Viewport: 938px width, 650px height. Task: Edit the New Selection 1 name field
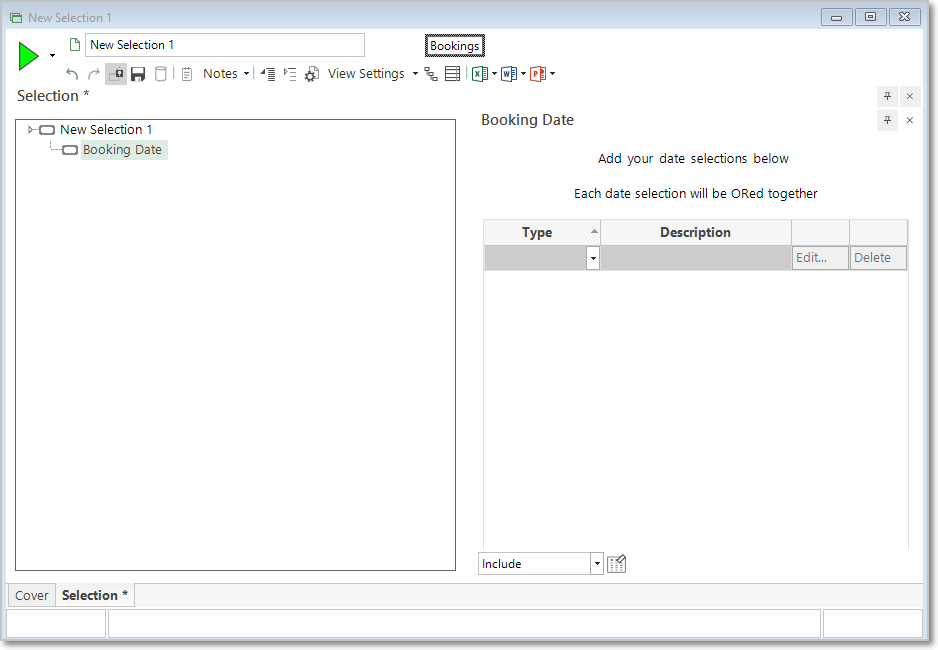point(224,45)
